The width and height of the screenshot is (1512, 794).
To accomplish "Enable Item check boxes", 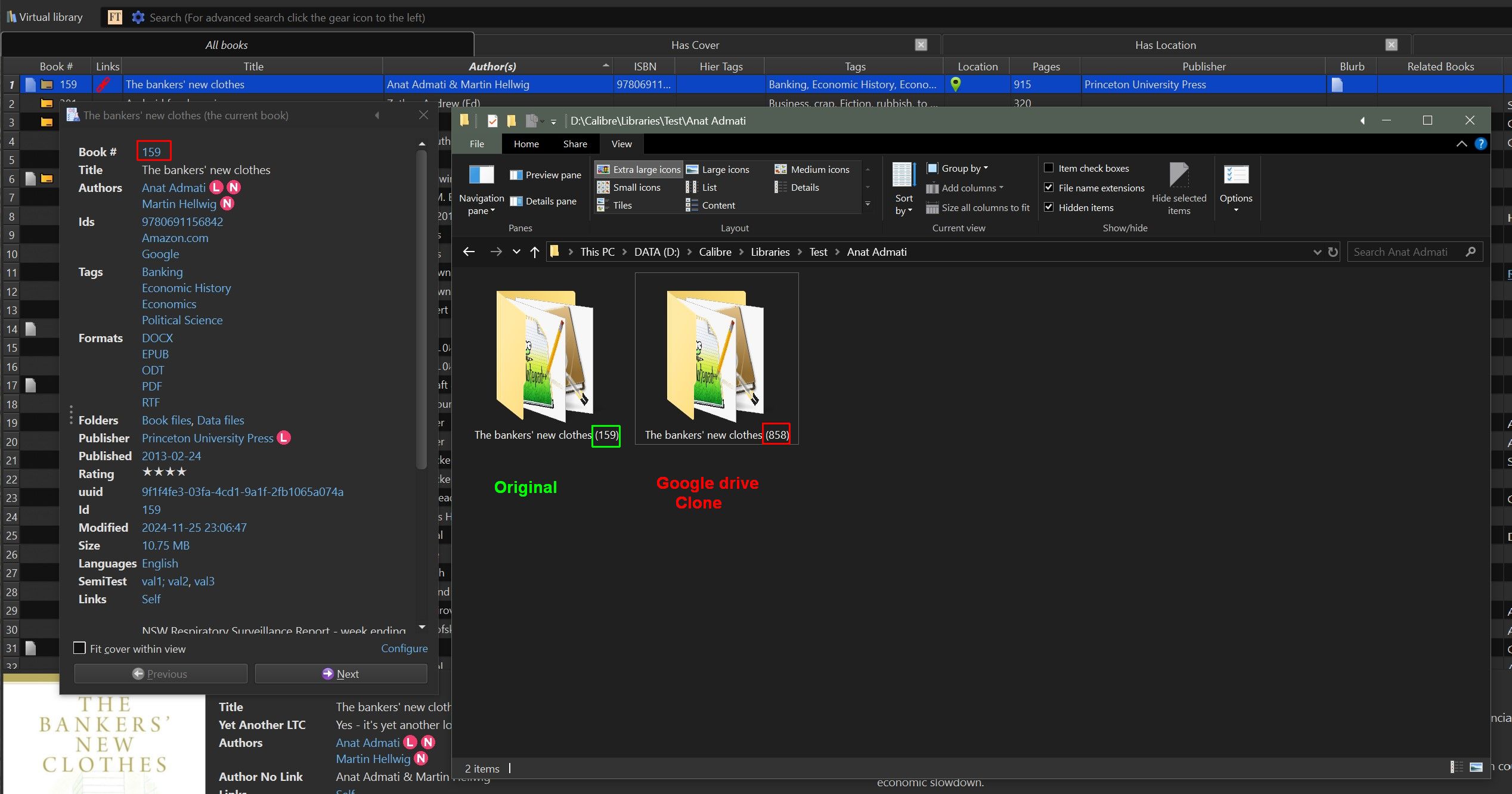I will coord(1049,168).
